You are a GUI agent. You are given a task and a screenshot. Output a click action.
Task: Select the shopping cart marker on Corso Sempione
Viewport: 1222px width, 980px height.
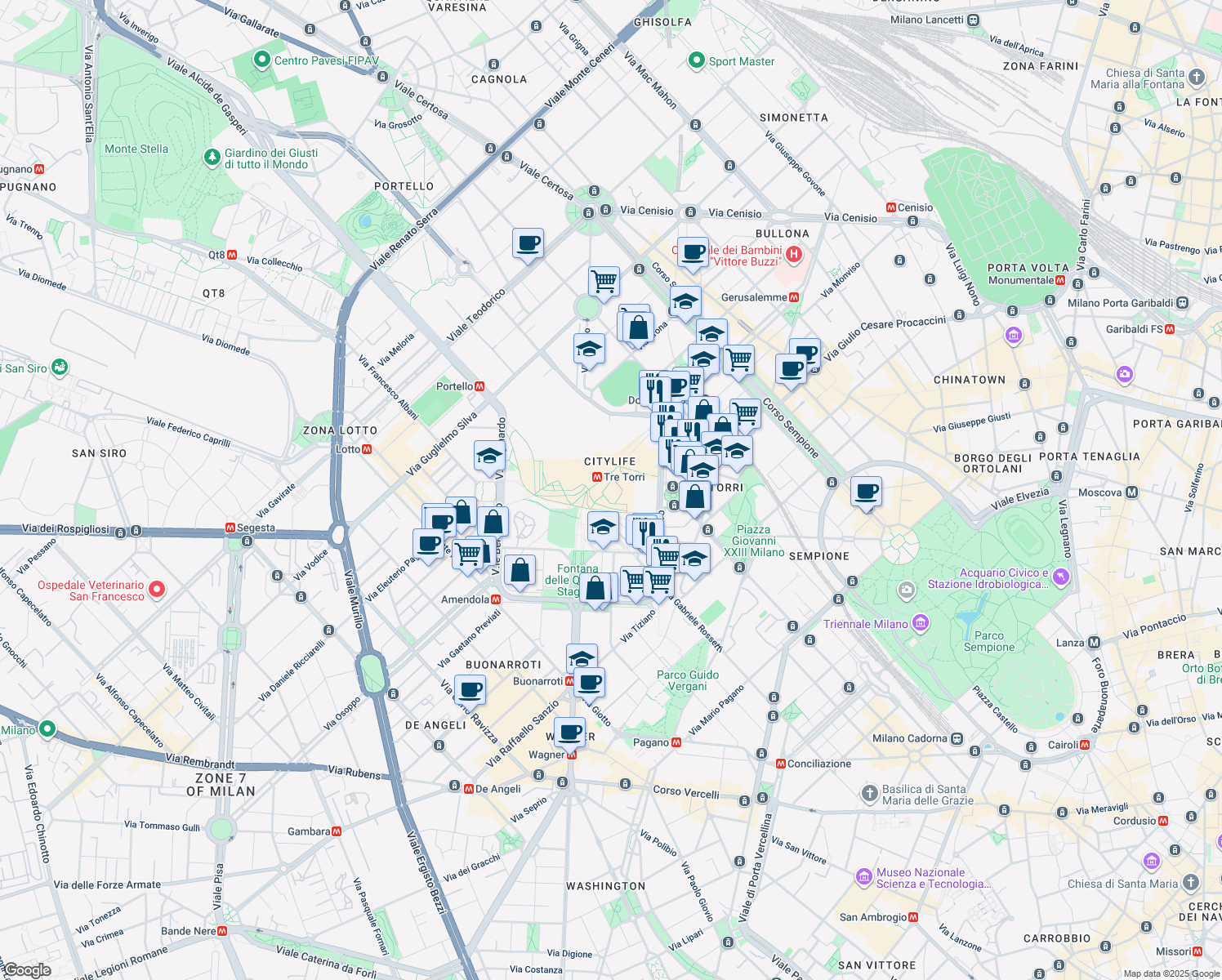(738, 358)
